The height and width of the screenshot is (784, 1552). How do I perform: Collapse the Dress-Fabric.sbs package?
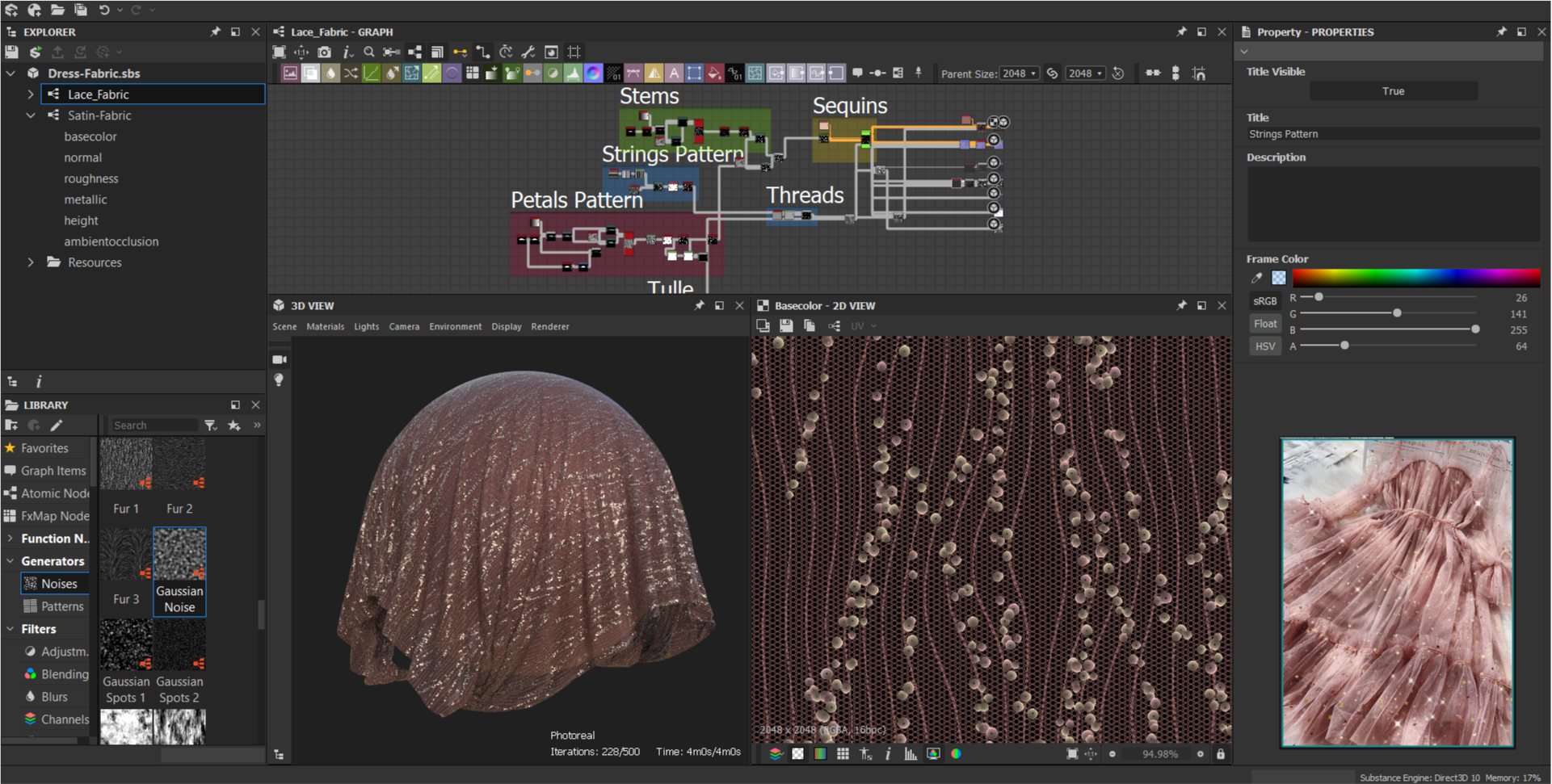11,73
